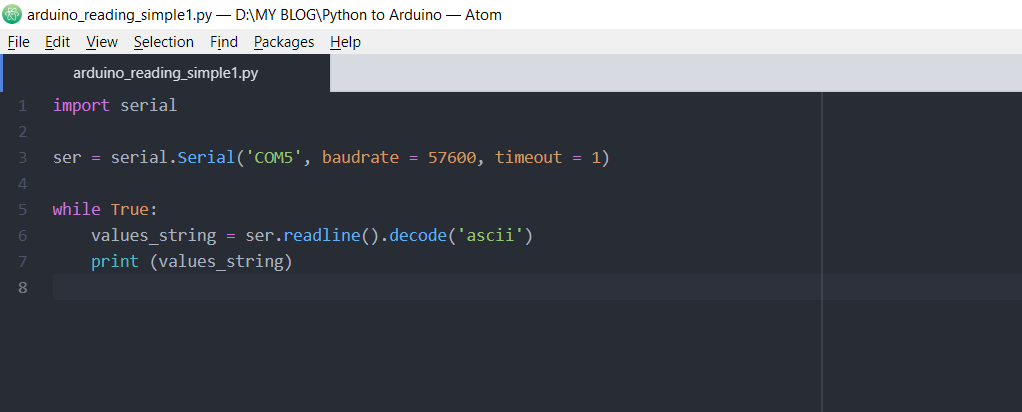
Task: Open the File menu
Action: (x=19, y=42)
